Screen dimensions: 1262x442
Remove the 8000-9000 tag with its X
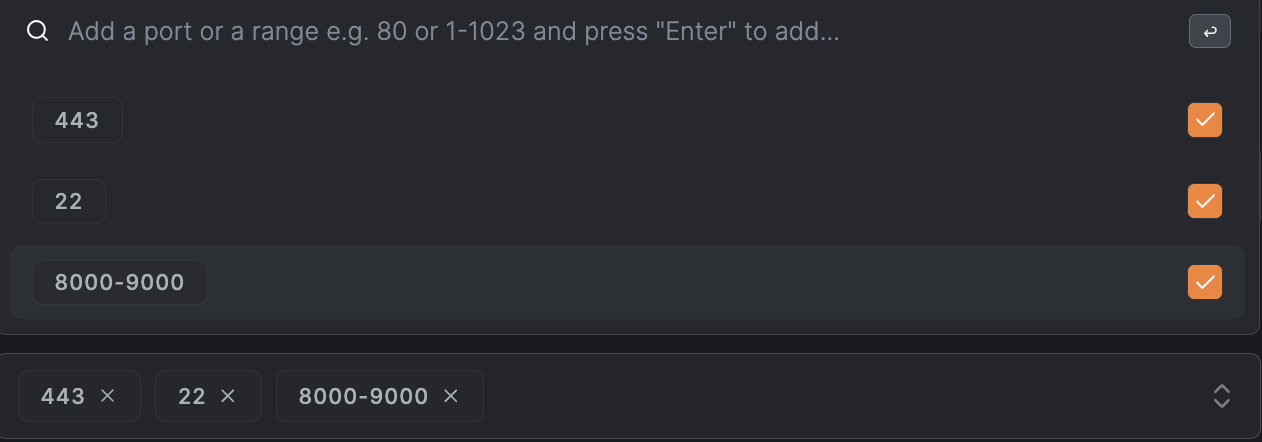tap(450, 396)
